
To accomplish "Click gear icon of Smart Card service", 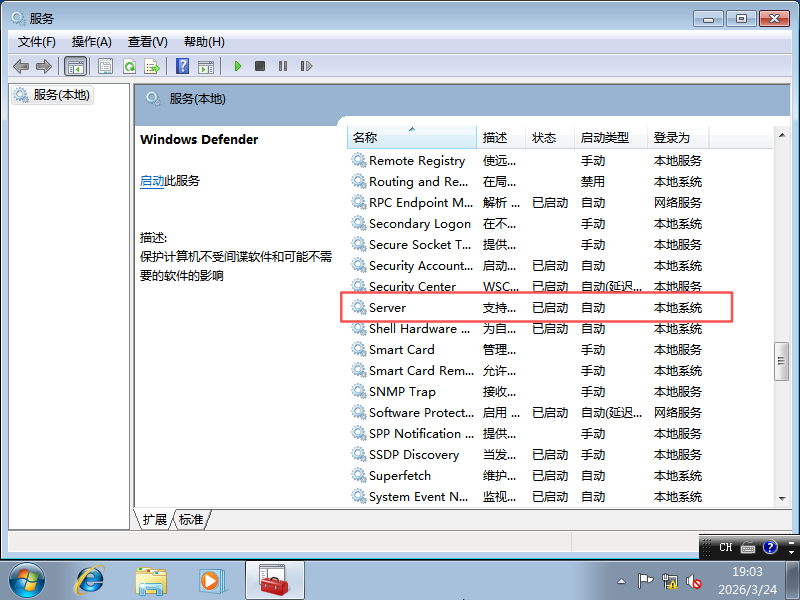I will pos(359,349).
